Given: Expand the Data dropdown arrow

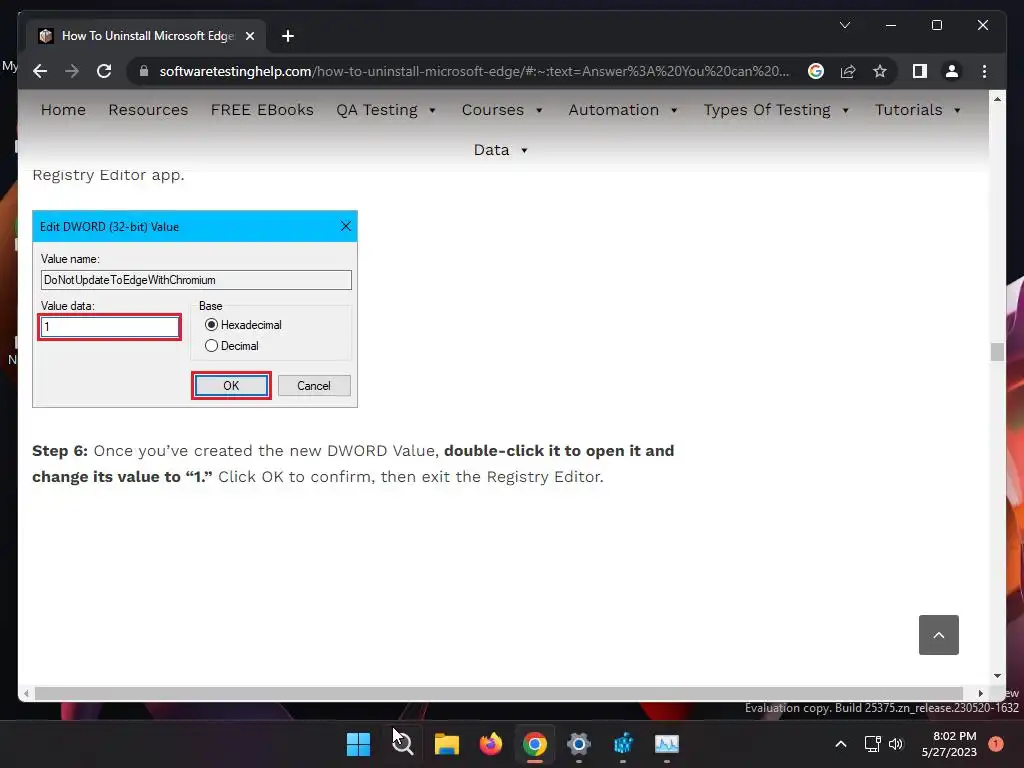Looking at the screenshot, I should [x=524, y=150].
